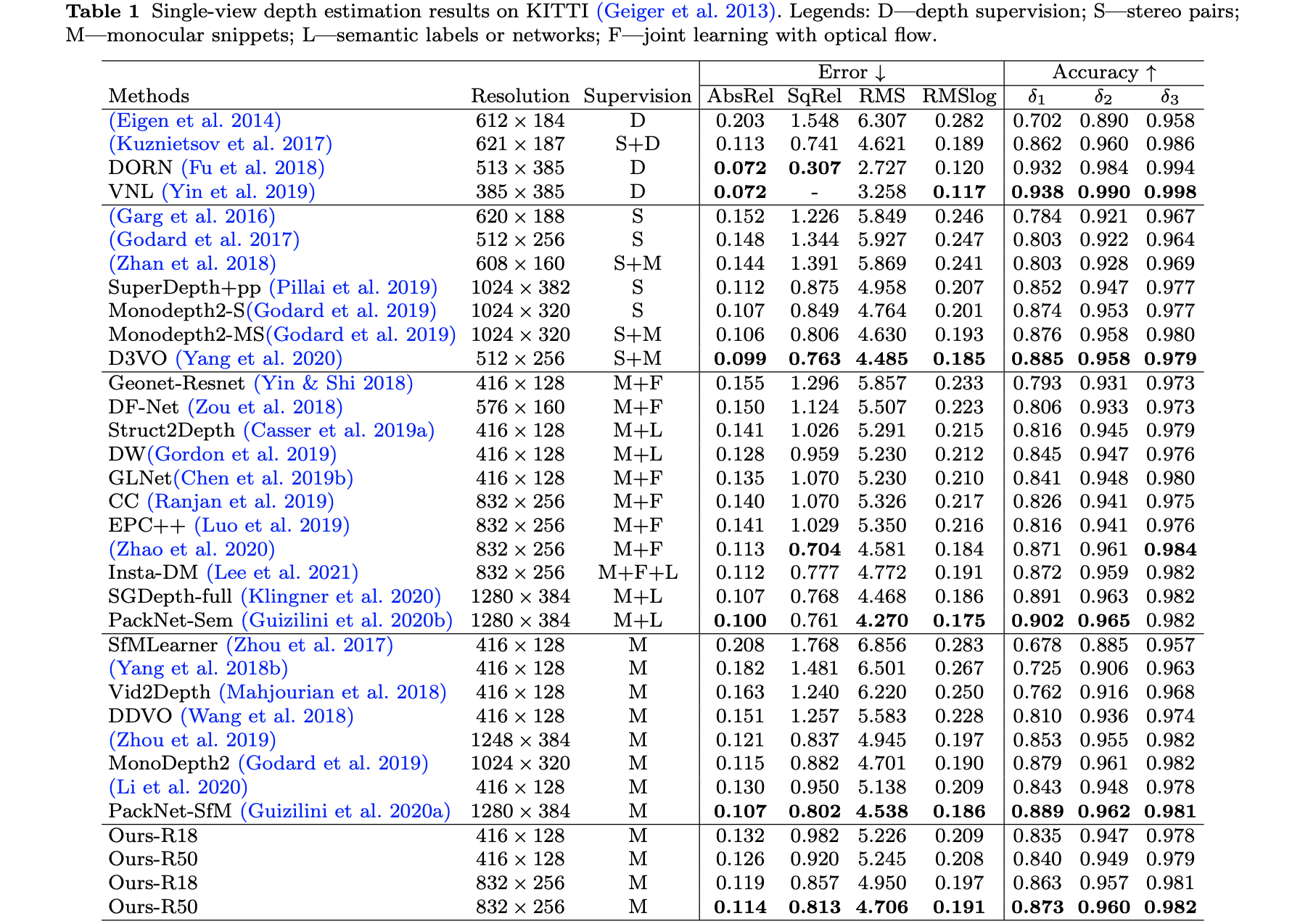Click the 'Resolution' column header
This screenshot has height=924, width=1300.
click(x=520, y=96)
